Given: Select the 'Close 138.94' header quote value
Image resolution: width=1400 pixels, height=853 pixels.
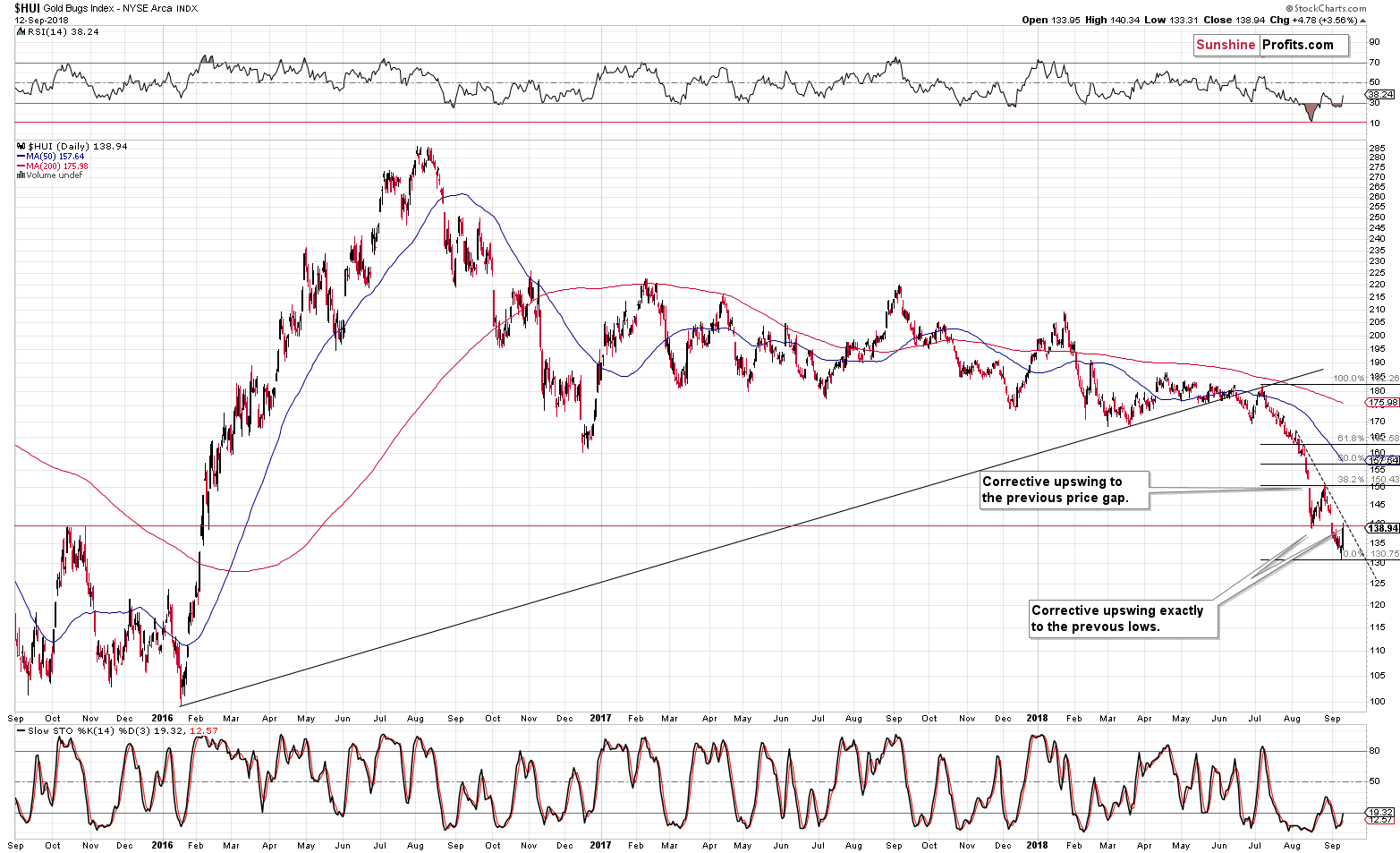Looking at the screenshot, I should [x=1236, y=20].
